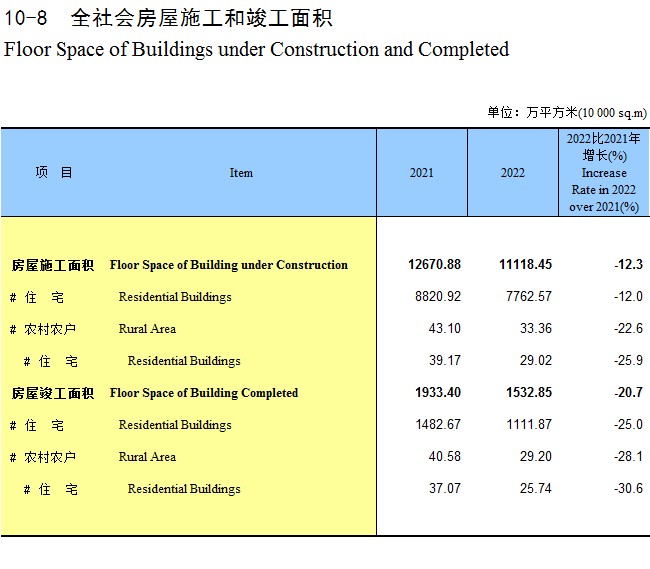
Task: Click the 2022 column header
Action: click(x=512, y=172)
